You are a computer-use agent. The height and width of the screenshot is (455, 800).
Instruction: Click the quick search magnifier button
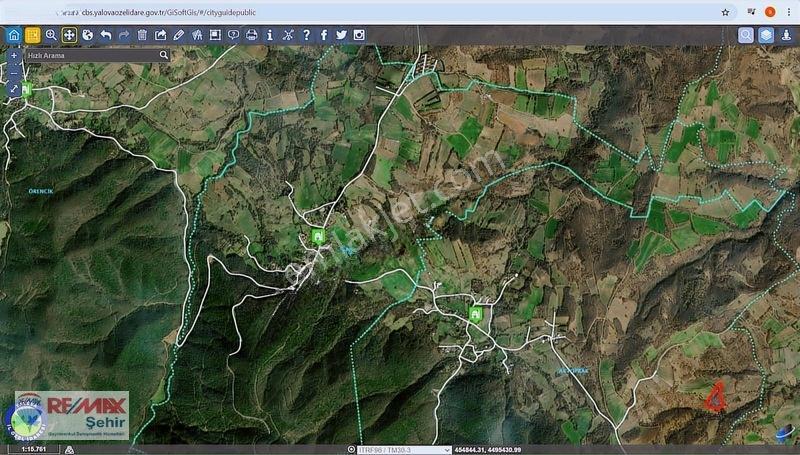pyautogui.click(x=164, y=55)
